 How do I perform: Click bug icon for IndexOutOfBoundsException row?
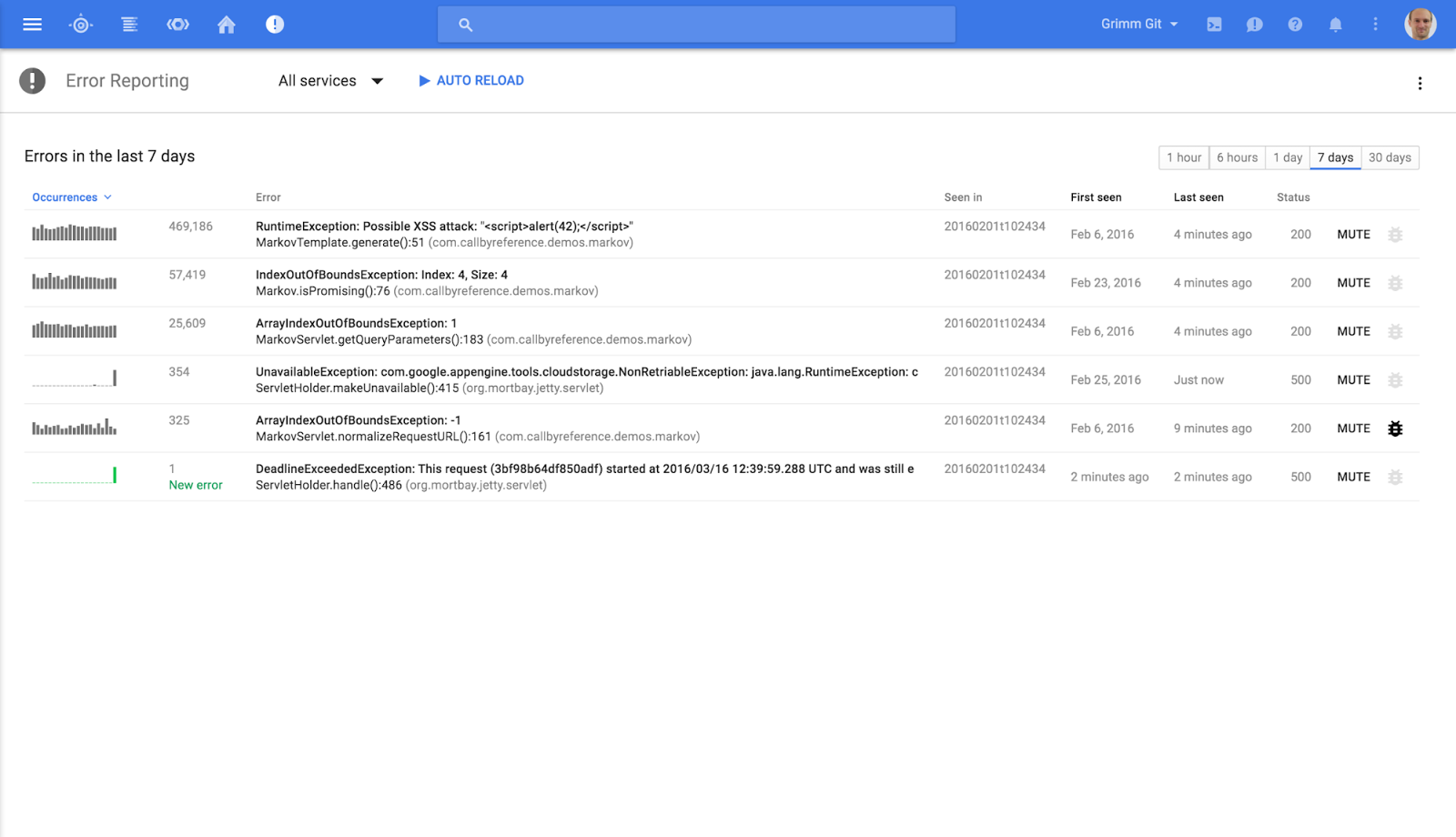tap(1395, 283)
